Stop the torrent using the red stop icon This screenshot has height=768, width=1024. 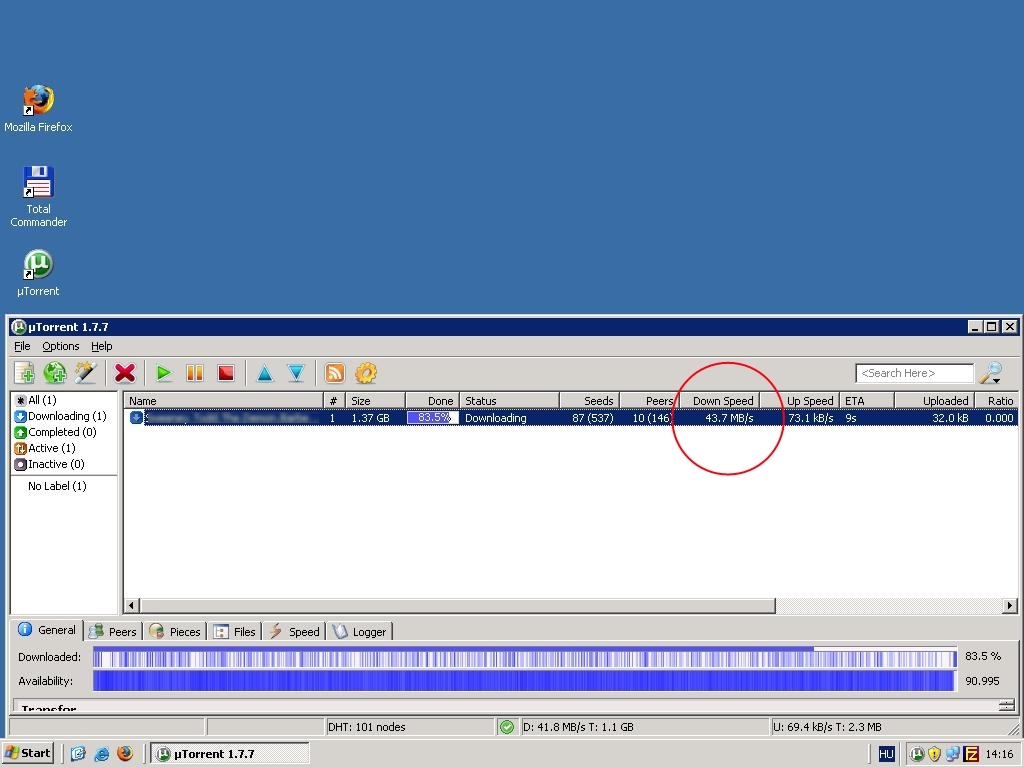[x=226, y=373]
